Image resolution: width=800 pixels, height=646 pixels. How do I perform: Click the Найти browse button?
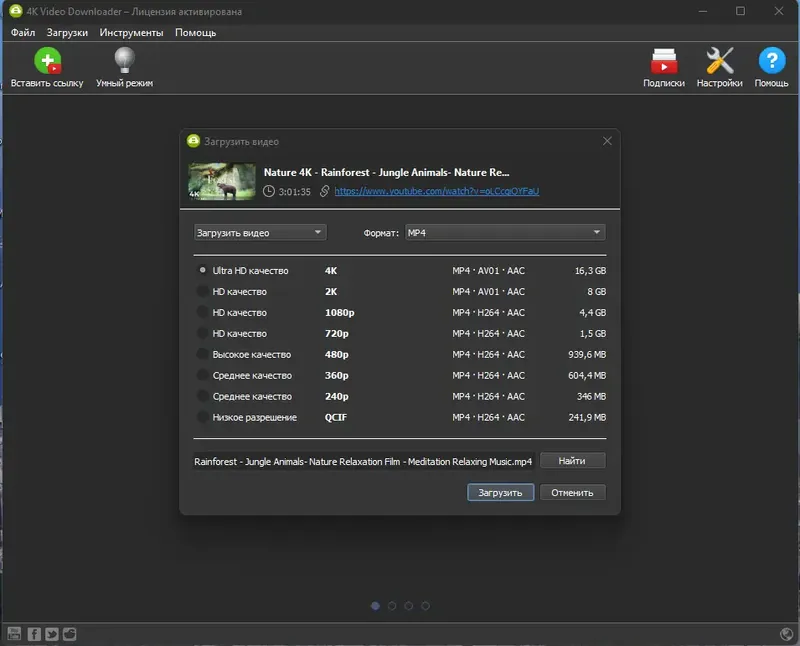(572, 461)
